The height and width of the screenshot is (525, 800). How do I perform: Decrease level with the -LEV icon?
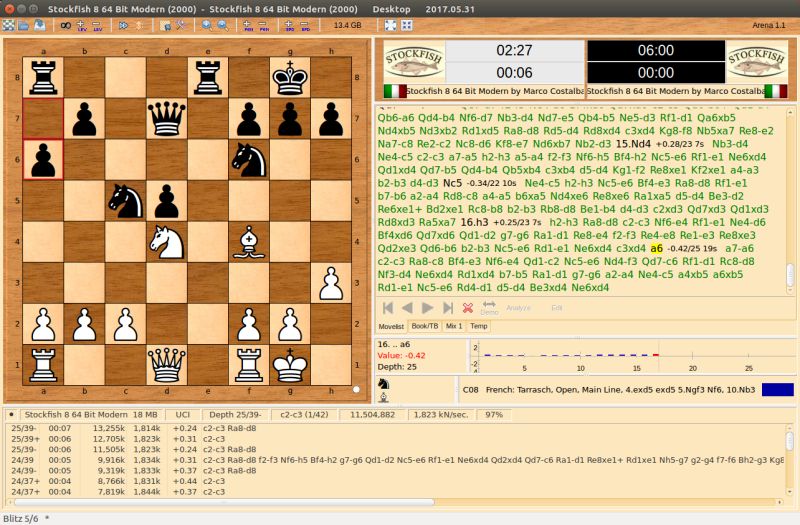coord(97,25)
